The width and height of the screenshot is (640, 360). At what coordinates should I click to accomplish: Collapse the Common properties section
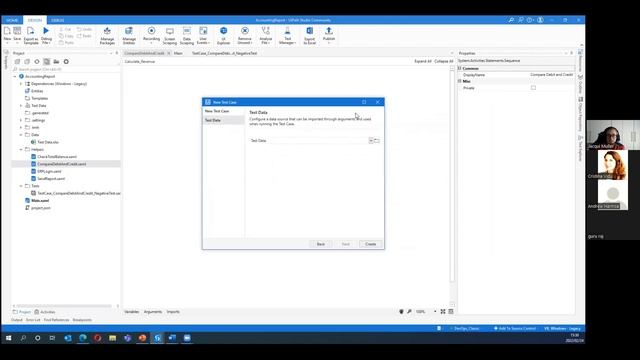pos(460,68)
